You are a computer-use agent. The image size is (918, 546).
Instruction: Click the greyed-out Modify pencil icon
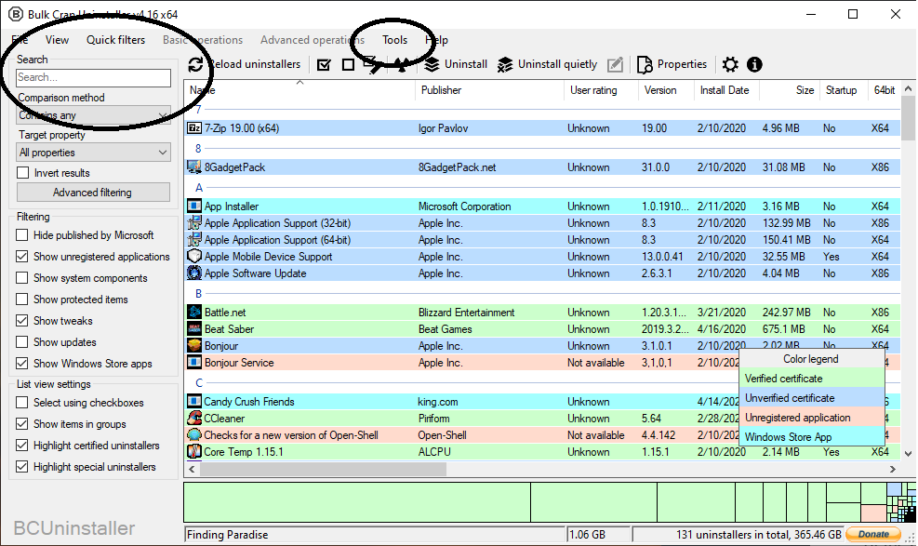tap(615, 64)
